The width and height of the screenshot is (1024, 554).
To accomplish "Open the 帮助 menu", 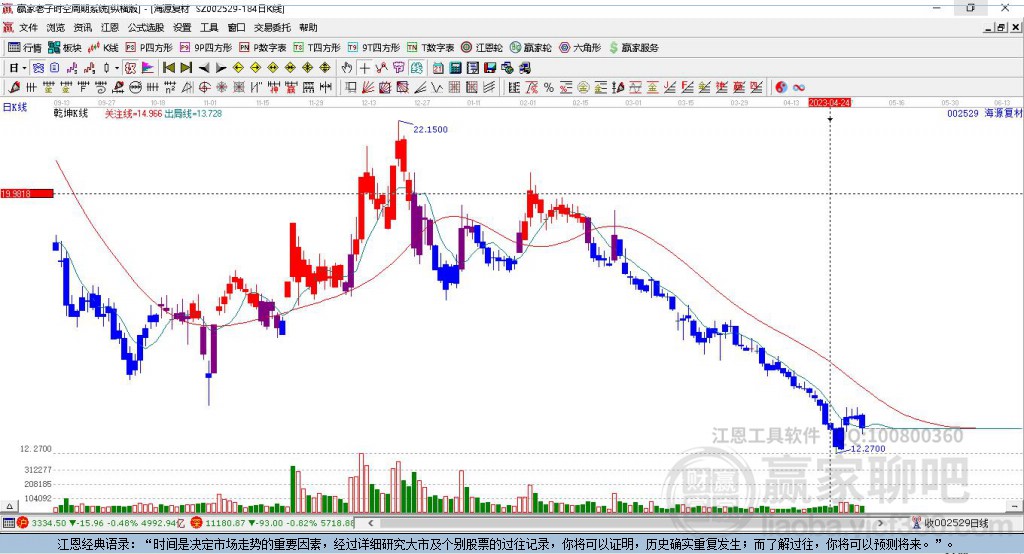I will 308,27.
